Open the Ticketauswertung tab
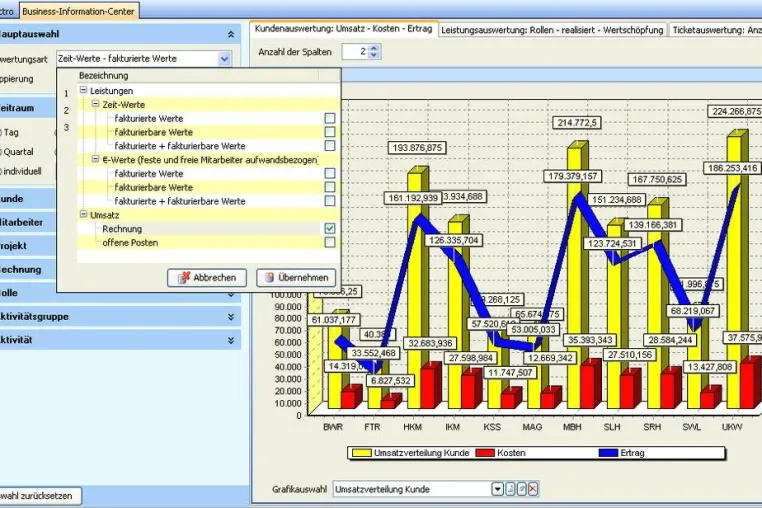Image resolution: width=762 pixels, height=508 pixels. pyautogui.click(x=715, y=30)
